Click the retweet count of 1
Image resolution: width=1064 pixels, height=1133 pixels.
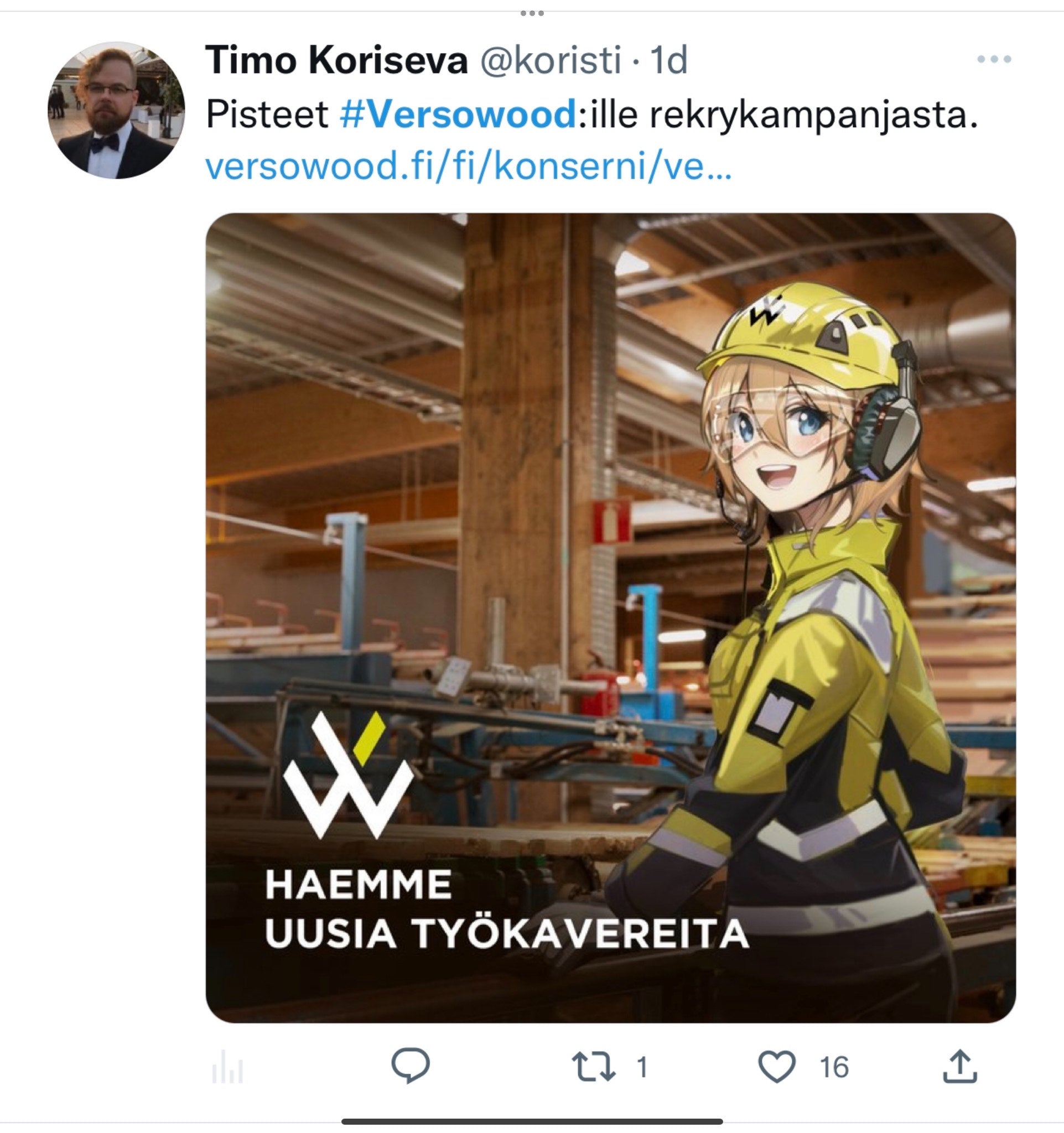tap(642, 1067)
